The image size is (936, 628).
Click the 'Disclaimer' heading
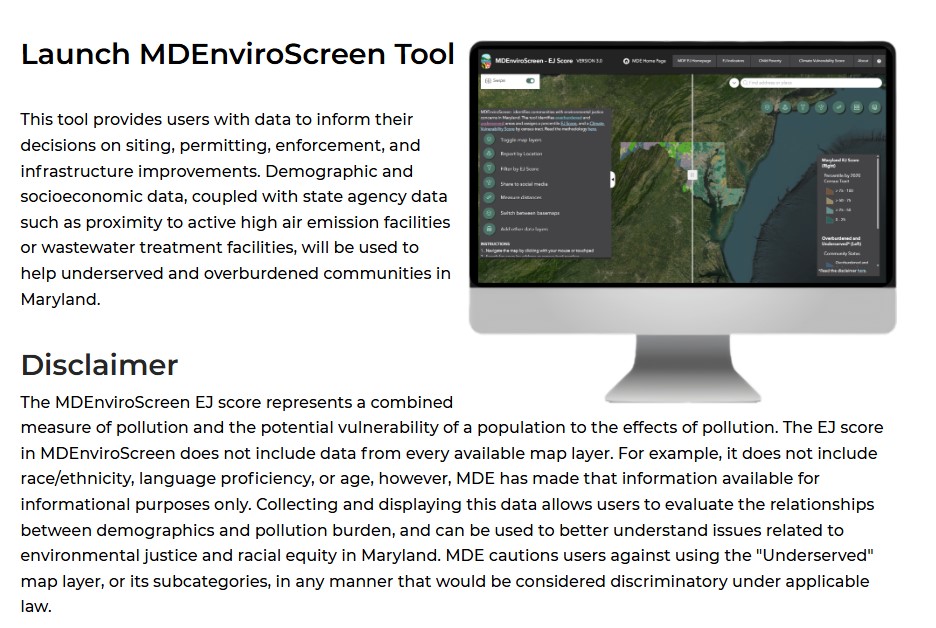pos(99,365)
